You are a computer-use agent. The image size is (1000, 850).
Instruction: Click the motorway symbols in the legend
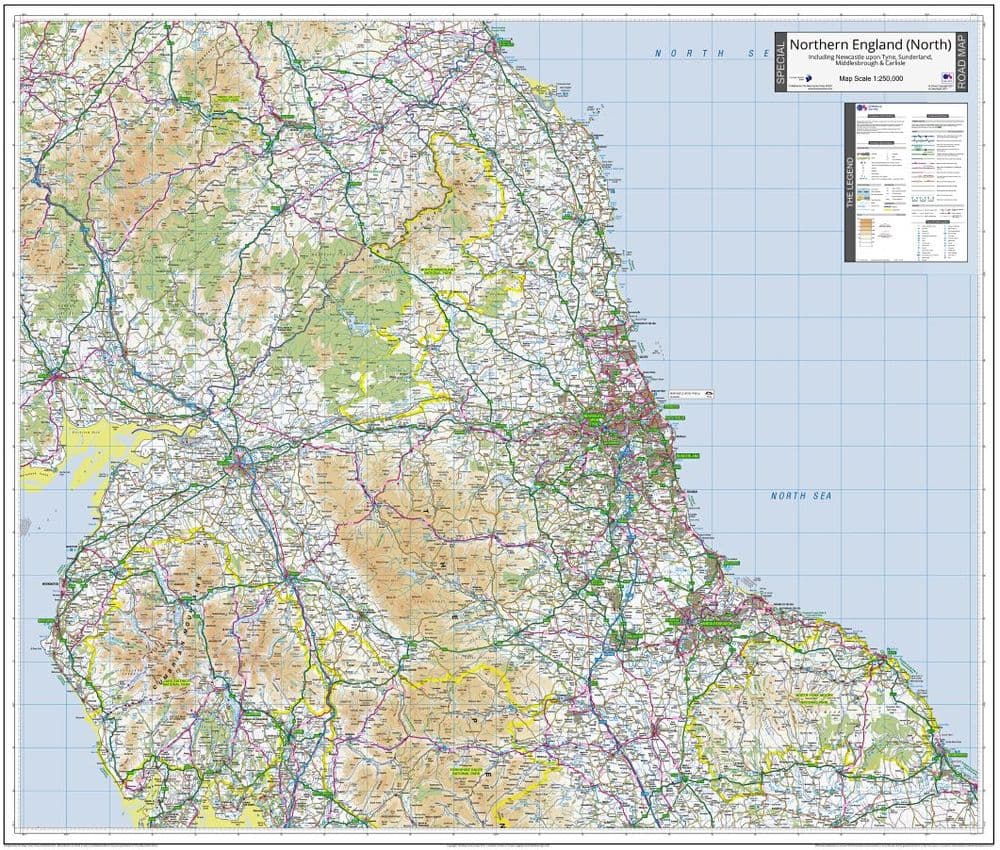(x=918, y=137)
